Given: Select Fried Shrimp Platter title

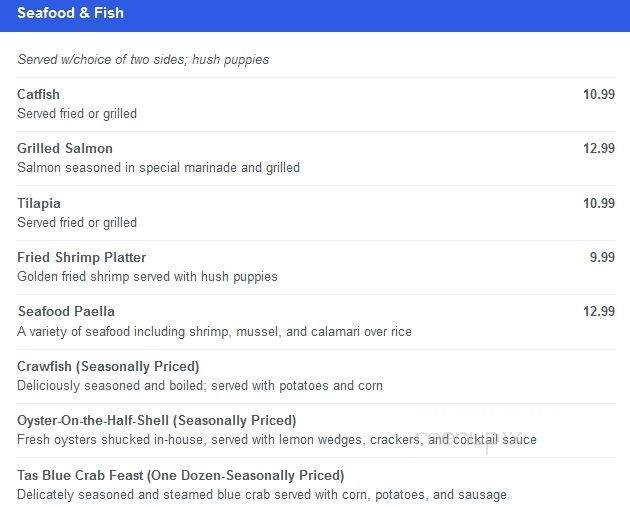Looking at the screenshot, I should pos(82,258).
